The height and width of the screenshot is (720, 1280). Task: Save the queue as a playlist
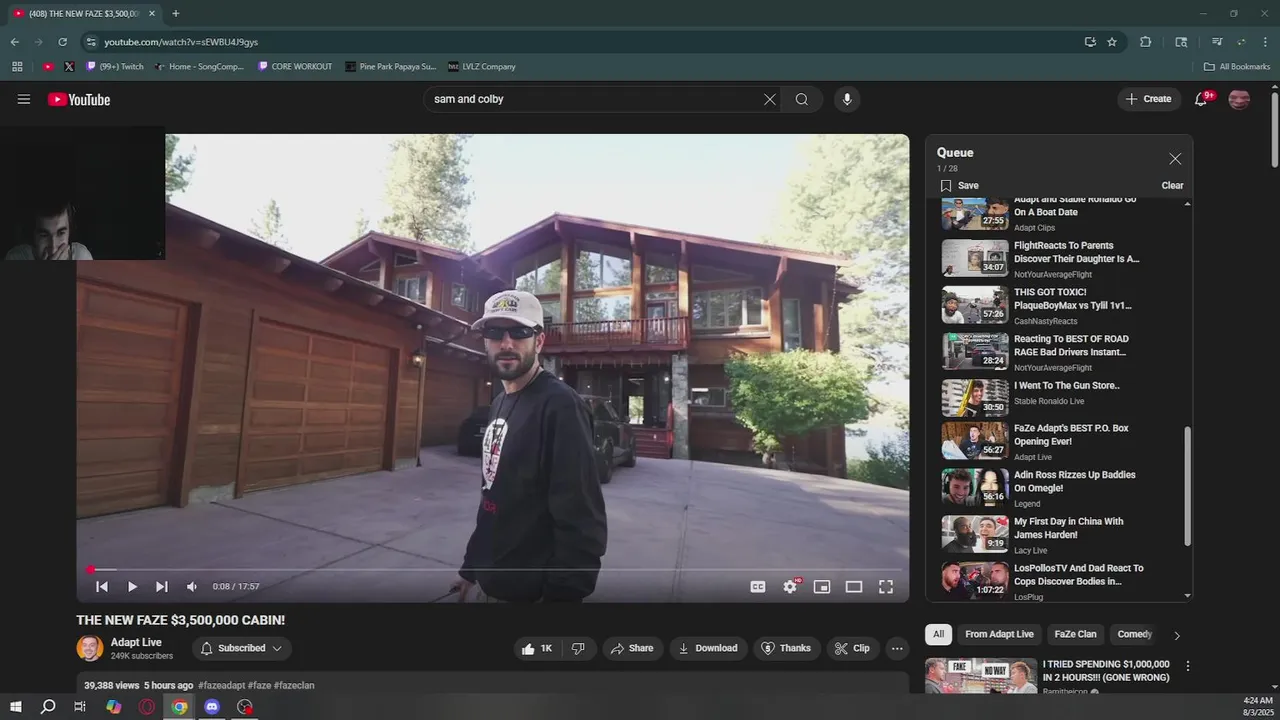click(x=959, y=185)
